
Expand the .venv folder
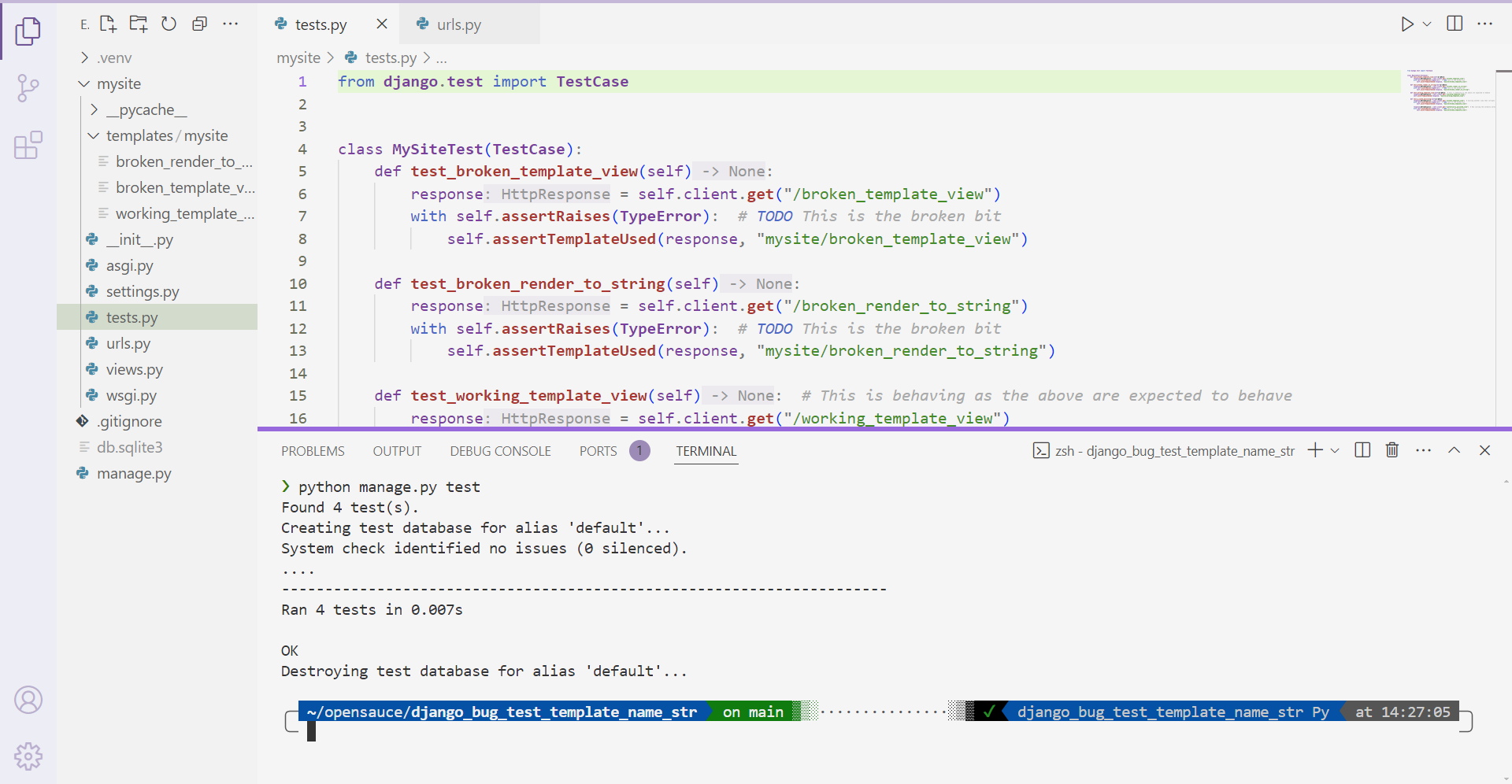tap(113, 57)
